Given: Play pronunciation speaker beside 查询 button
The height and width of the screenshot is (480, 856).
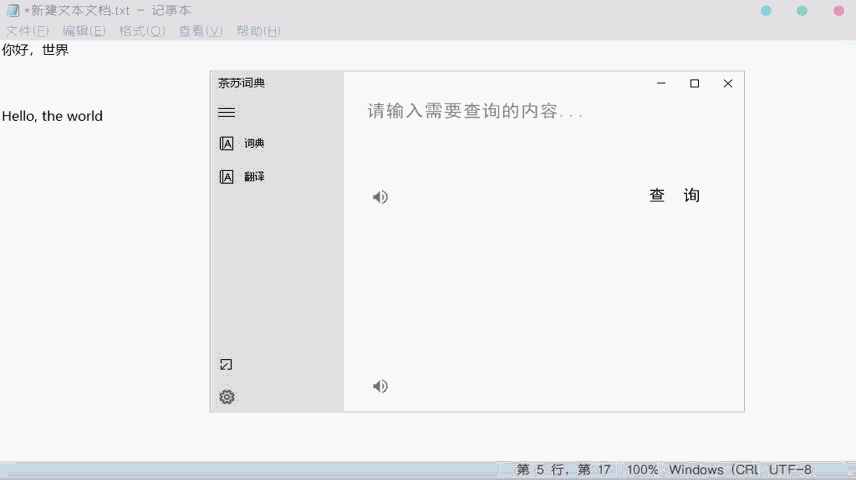Looking at the screenshot, I should click(x=380, y=197).
